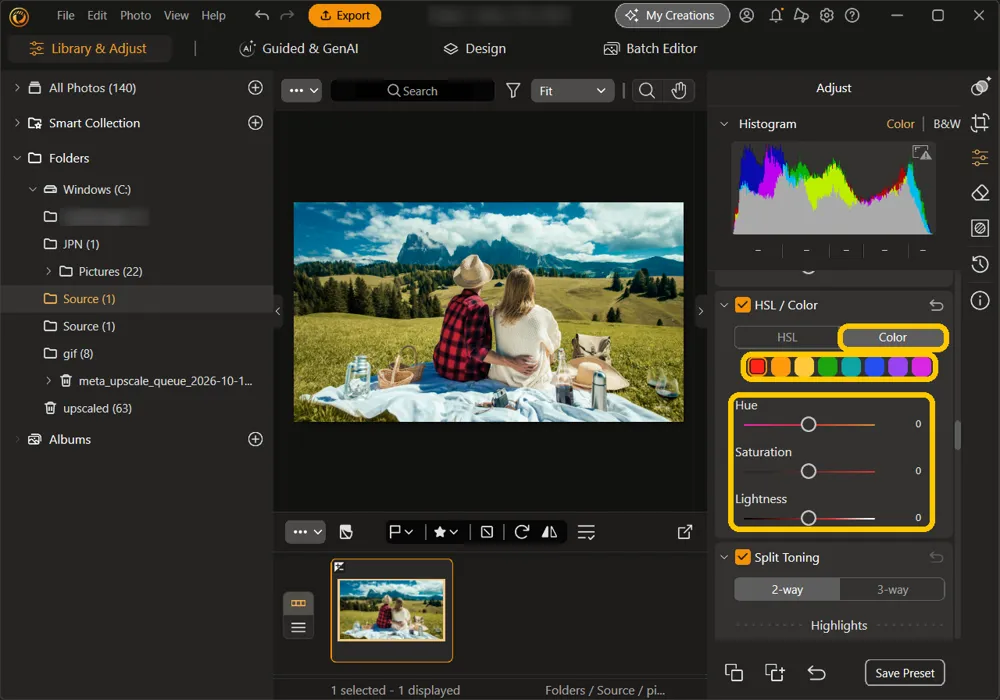Screen dimensions: 1000x700
Task: Toggle histogram clipping warning icon
Action: (x=922, y=152)
